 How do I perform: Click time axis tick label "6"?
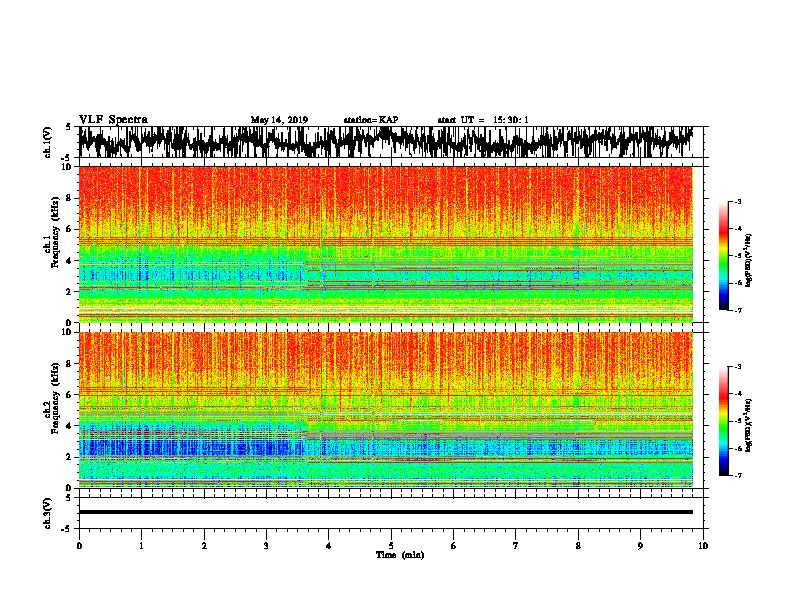point(454,546)
